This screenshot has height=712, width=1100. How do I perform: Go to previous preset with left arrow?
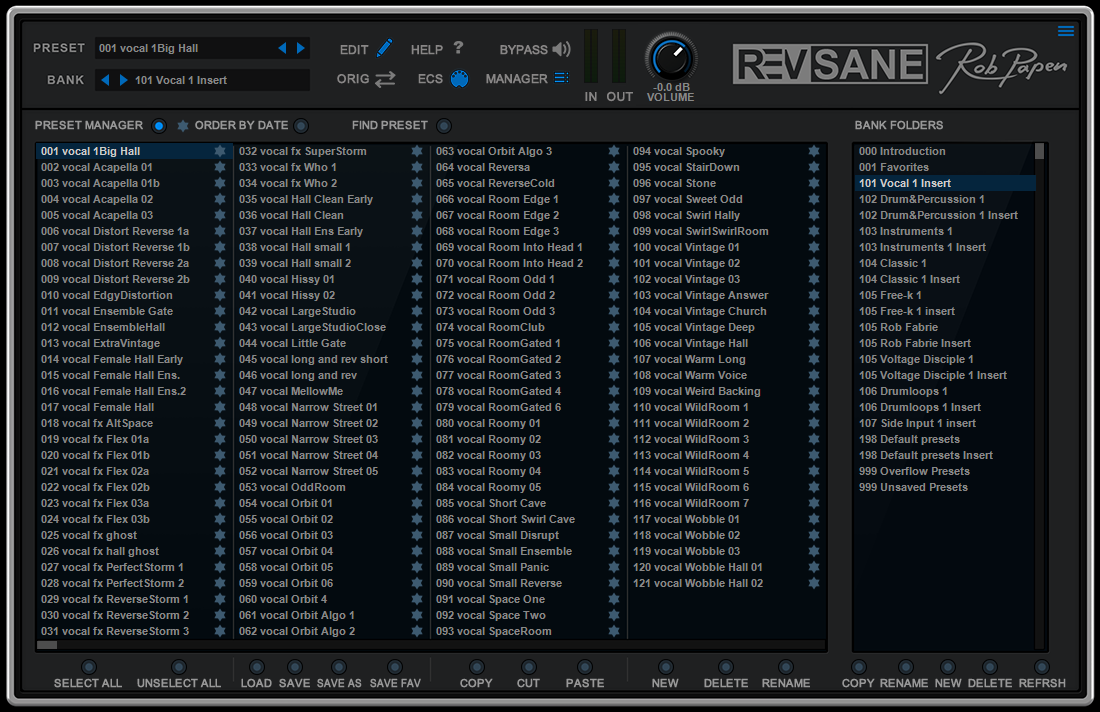[282, 48]
